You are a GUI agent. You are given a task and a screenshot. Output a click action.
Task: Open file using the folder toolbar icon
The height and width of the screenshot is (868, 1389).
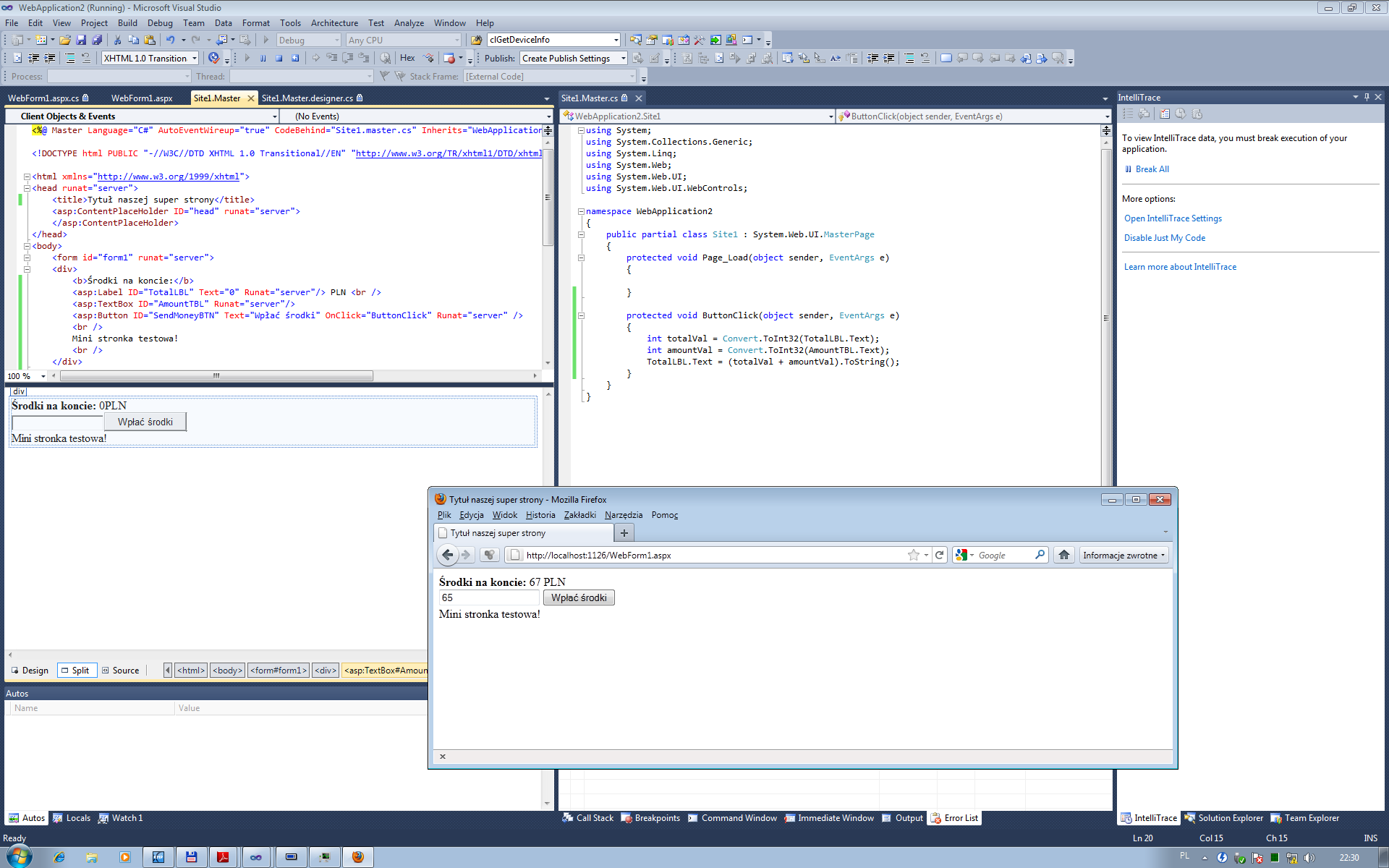click(65, 40)
